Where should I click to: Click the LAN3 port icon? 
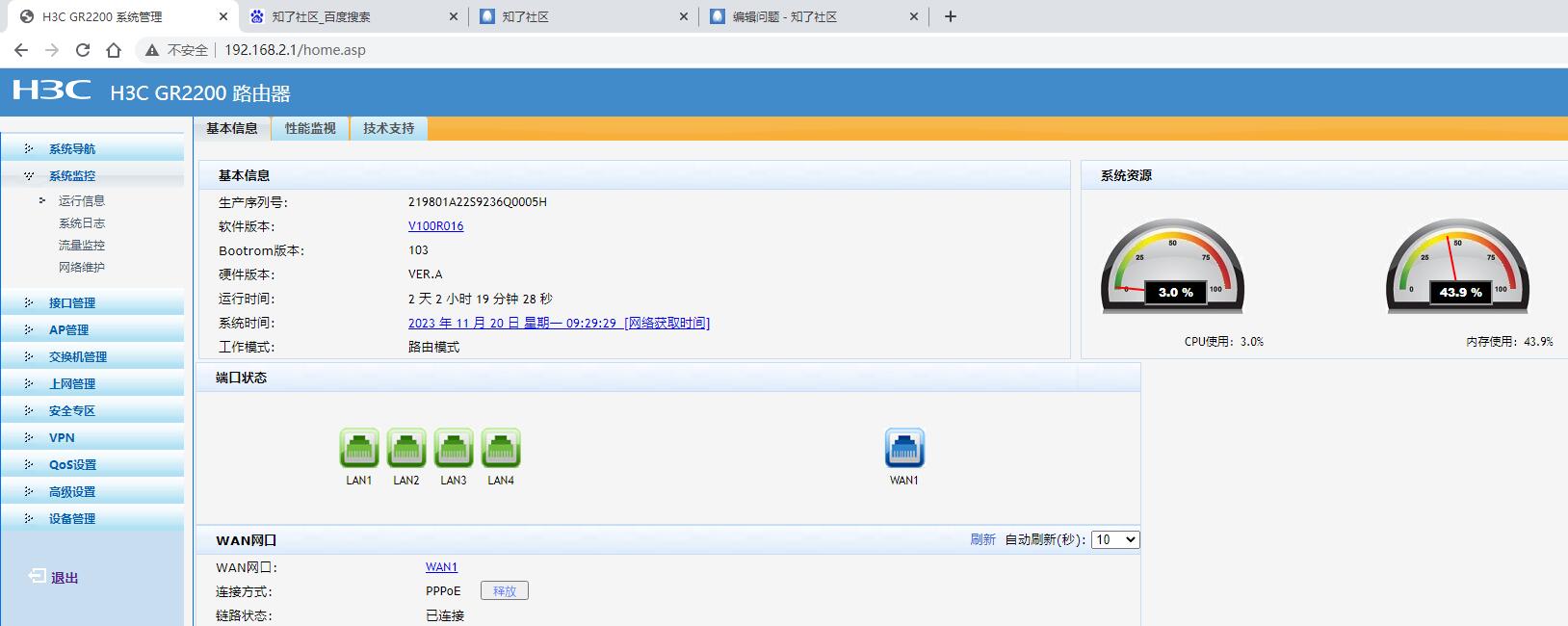[454, 448]
